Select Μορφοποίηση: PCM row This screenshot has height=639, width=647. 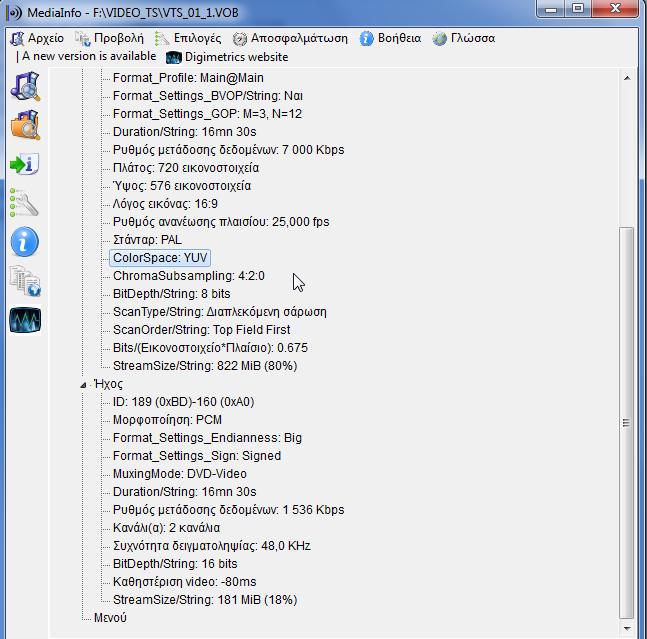tap(167, 420)
